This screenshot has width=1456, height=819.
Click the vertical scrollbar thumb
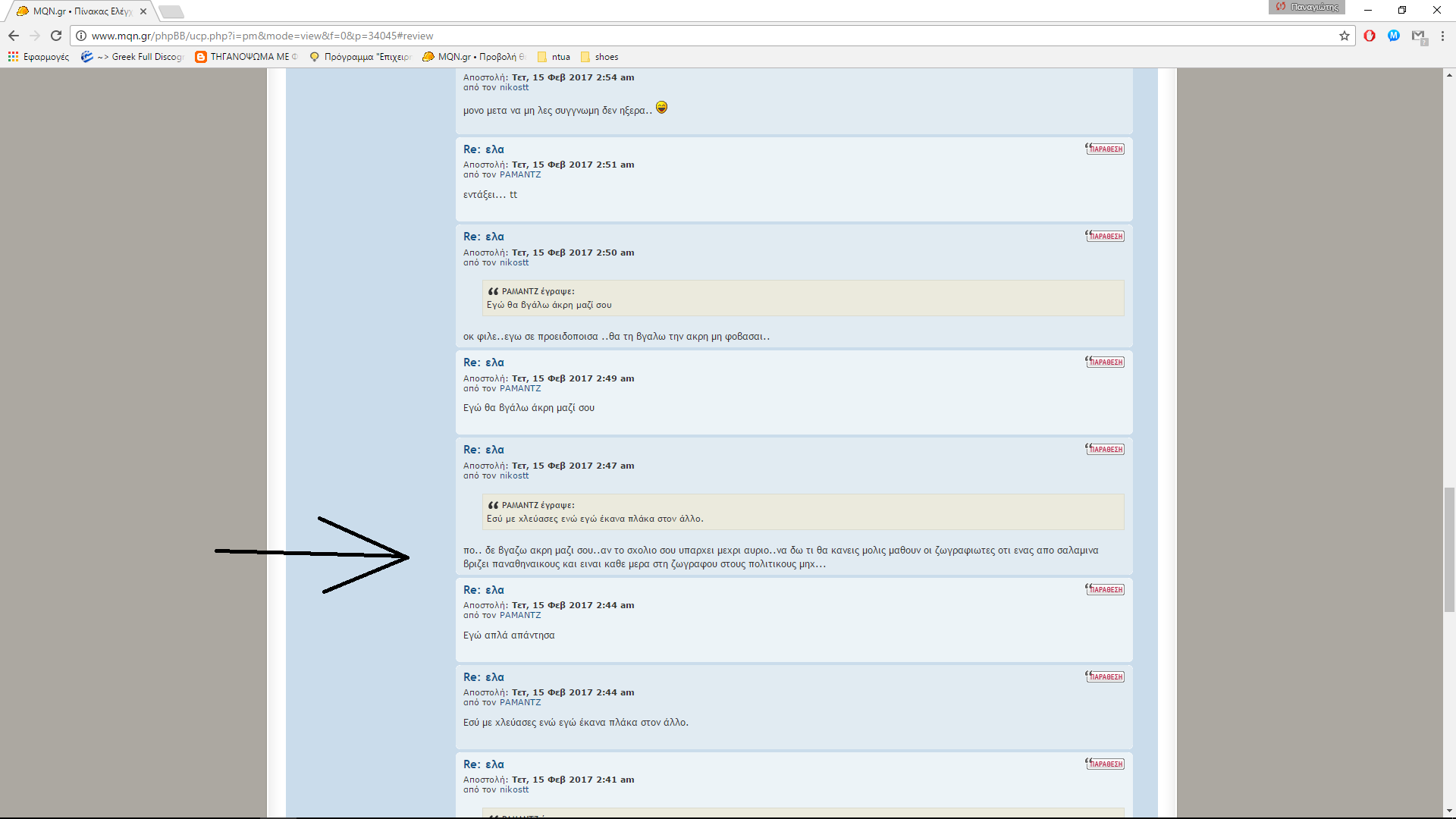[x=1449, y=550]
